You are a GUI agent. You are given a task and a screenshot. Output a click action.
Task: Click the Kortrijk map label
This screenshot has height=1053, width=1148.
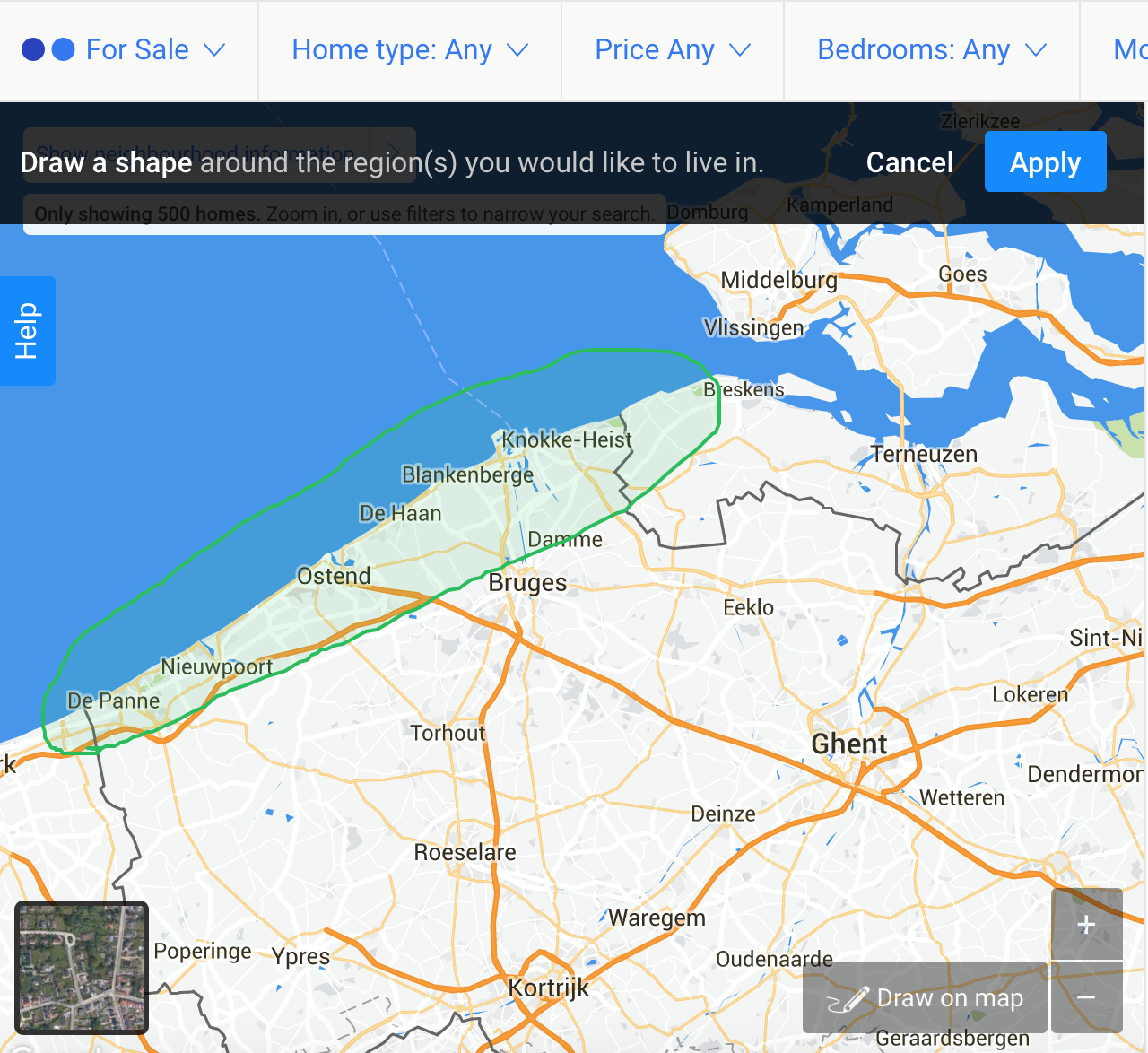point(549,988)
